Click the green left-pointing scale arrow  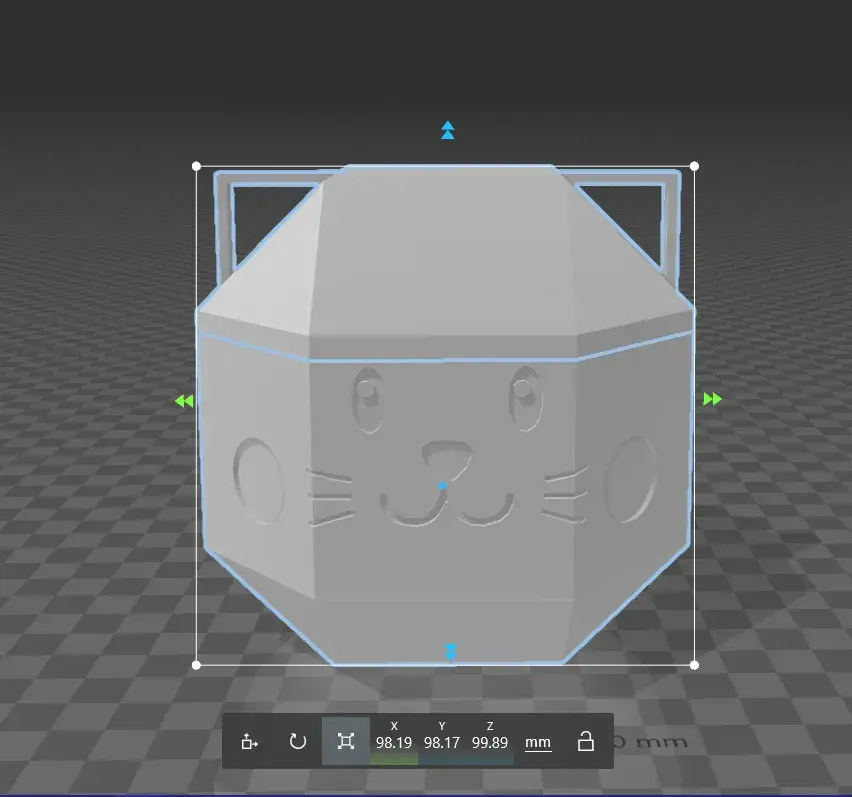[183, 401]
